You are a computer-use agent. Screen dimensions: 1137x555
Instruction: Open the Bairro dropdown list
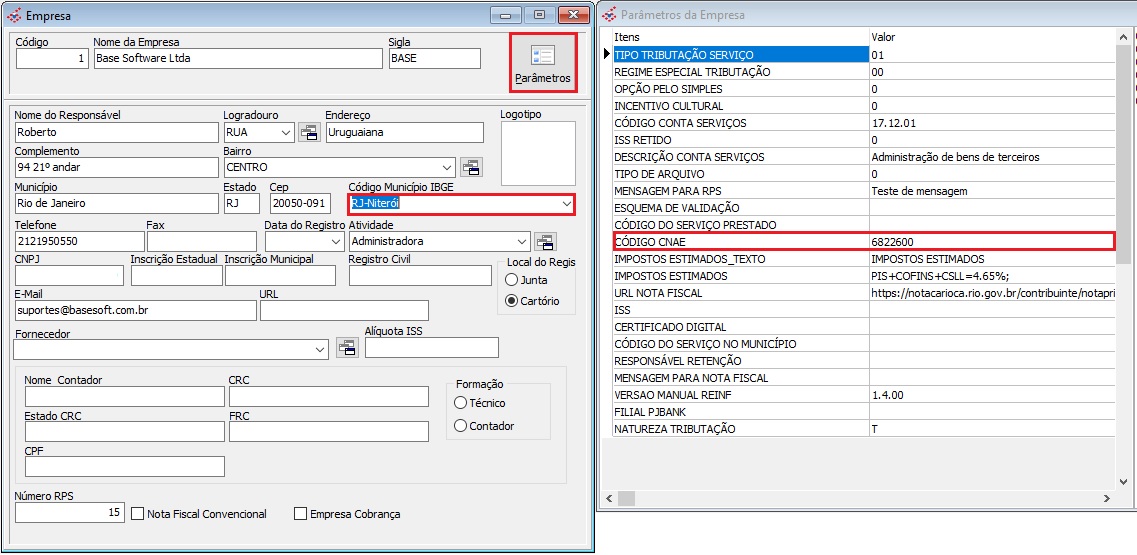coord(446,167)
